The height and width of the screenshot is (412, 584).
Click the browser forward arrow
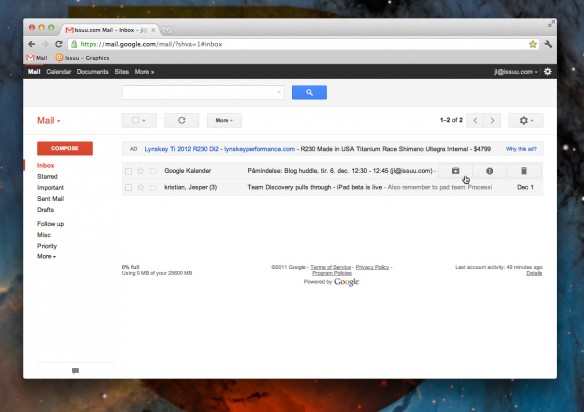coord(45,44)
